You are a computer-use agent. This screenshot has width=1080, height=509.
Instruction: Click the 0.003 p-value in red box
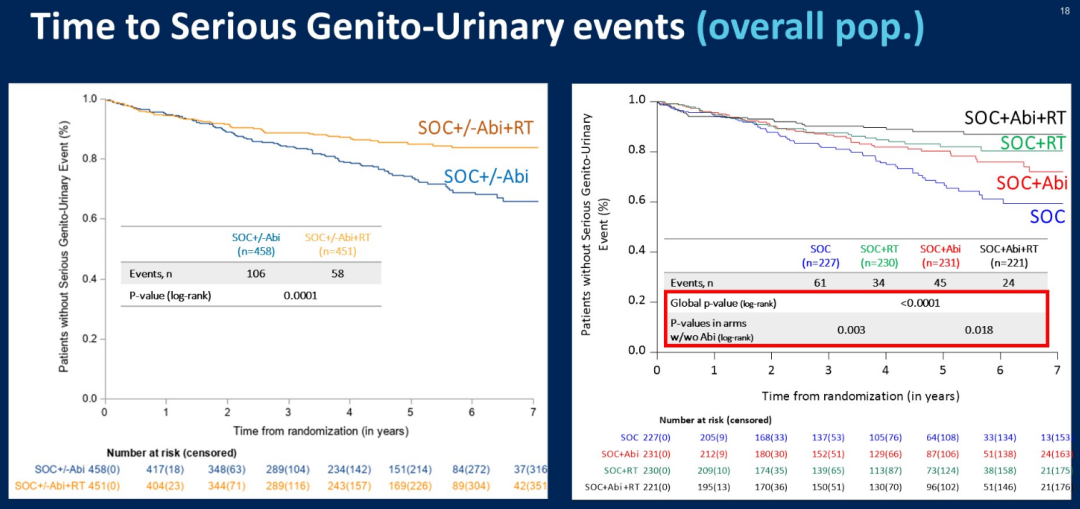851,328
